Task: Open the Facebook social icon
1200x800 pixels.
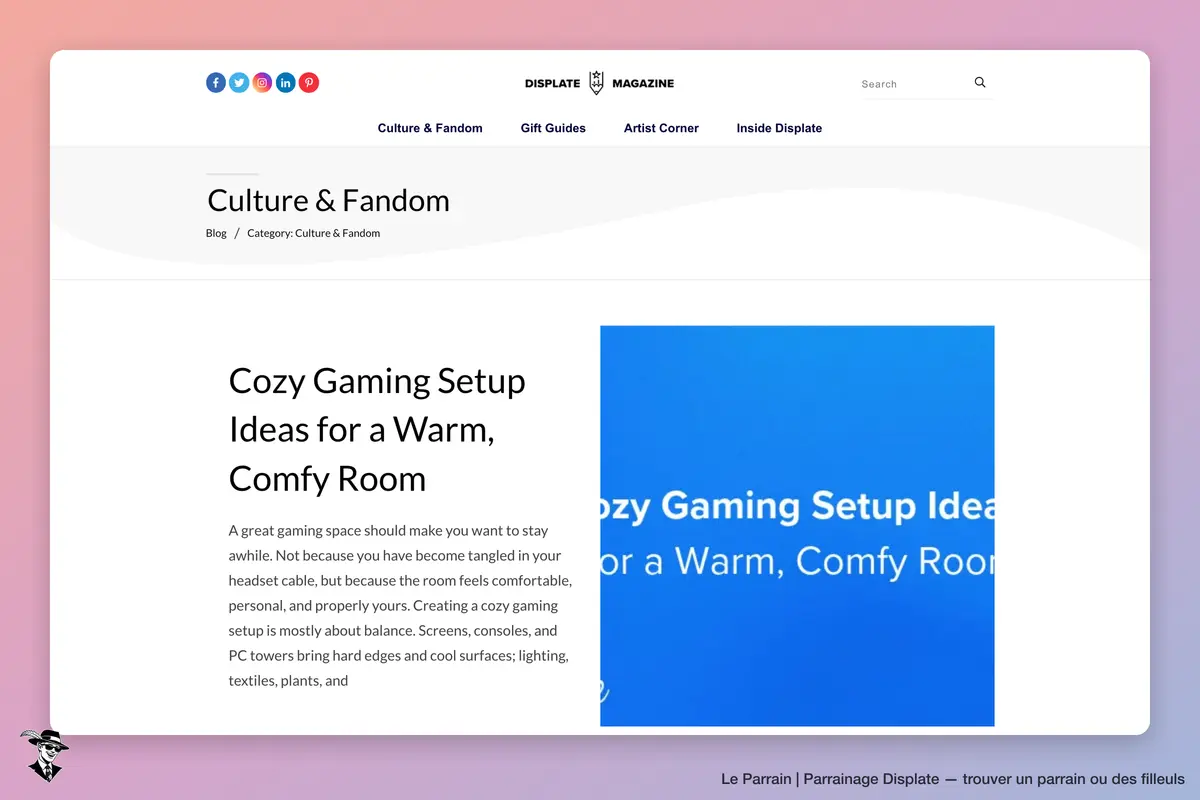Action: [x=216, y=83]
